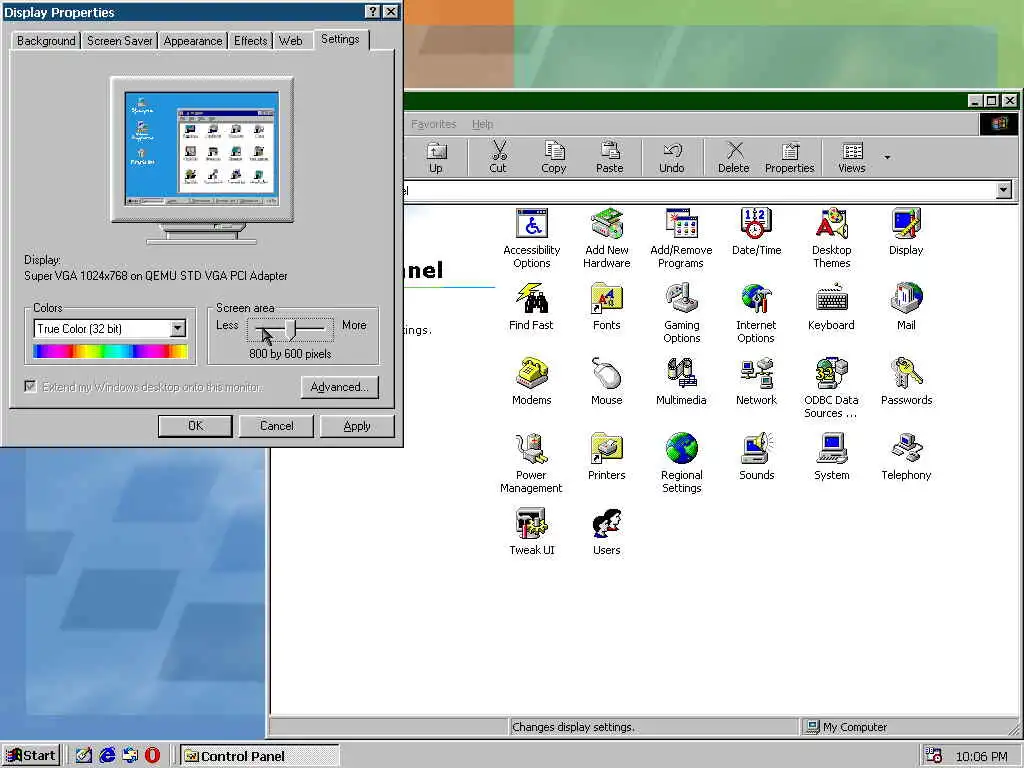Viewport: 1024px width, 768px height.
Task: Open Power Management icon
Action: (531, 463)
